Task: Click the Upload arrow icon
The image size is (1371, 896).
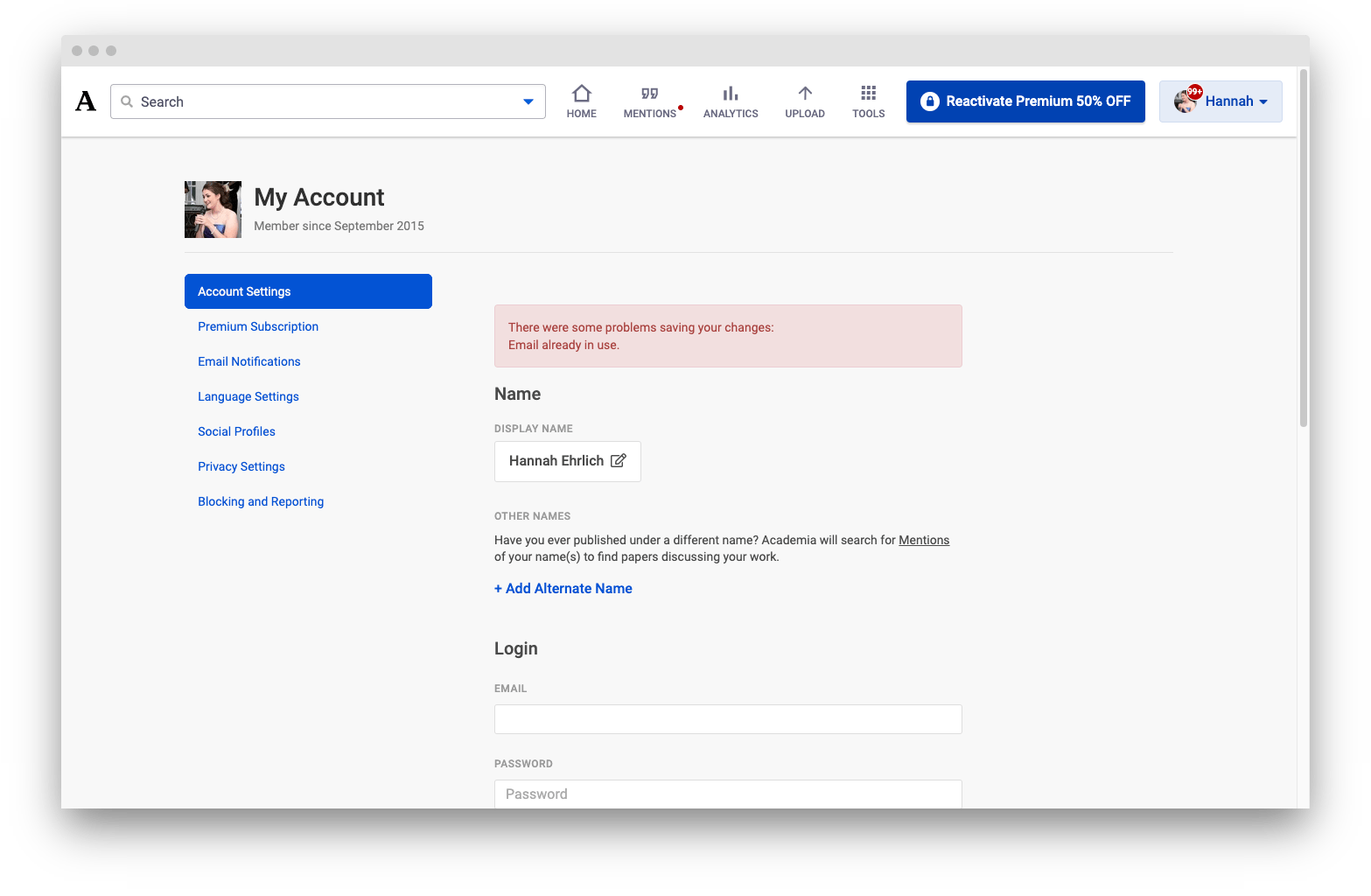Action: 804,93
